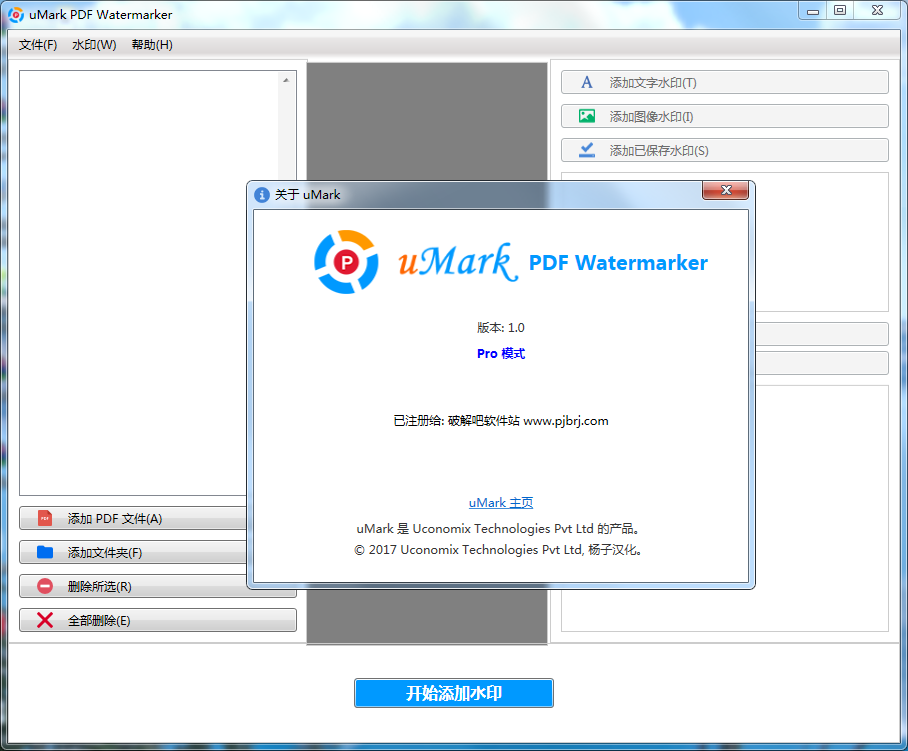Click the red PDF file icon
The image size is (908, 751).
45,518
